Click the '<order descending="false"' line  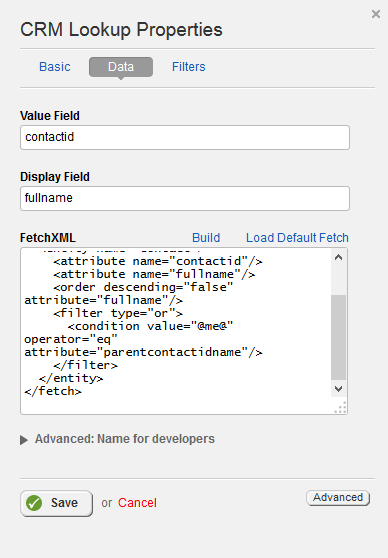click(143, 288)
